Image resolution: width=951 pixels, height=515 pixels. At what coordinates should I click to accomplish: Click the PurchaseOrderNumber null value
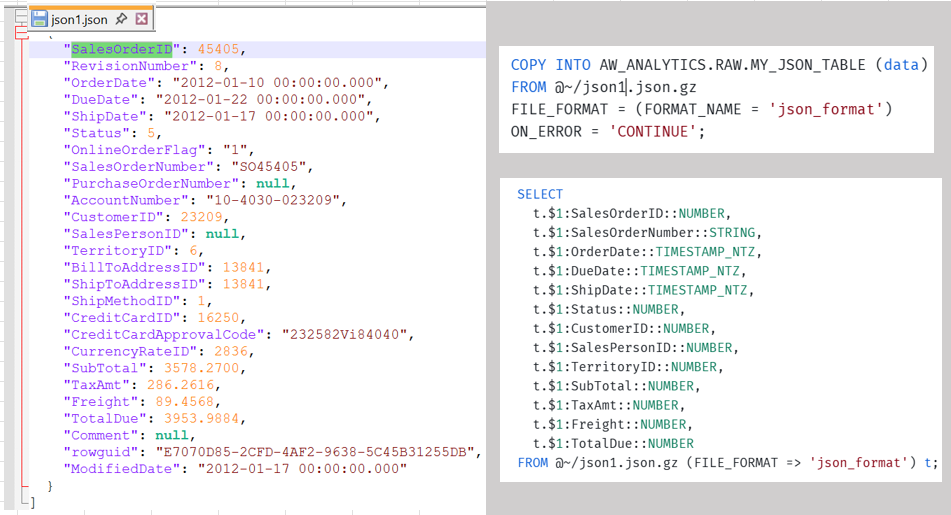(272, 183)
